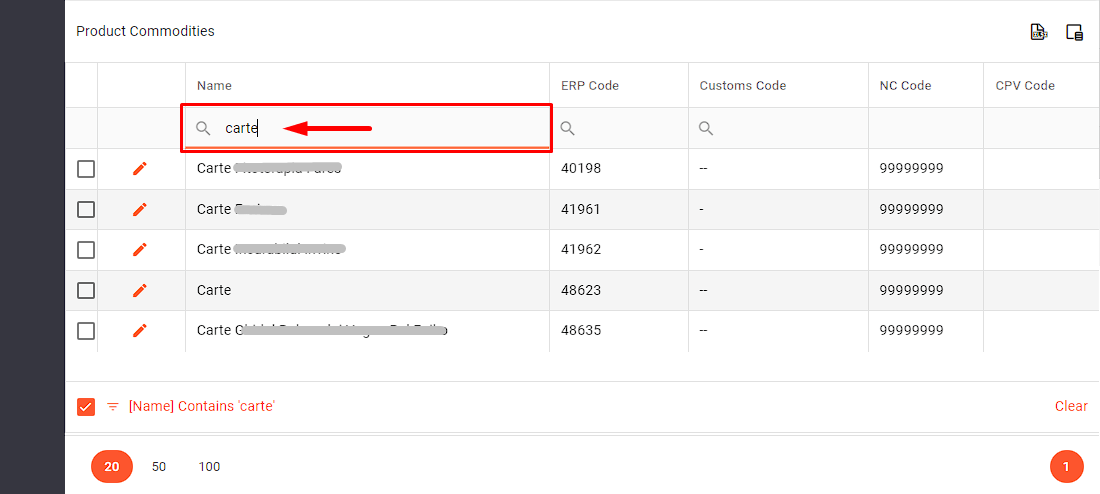The height and width of the screenshot is (494, 1100).
Task: Open the filter builder icon beside filter text
Action: [x=112, y=406]
